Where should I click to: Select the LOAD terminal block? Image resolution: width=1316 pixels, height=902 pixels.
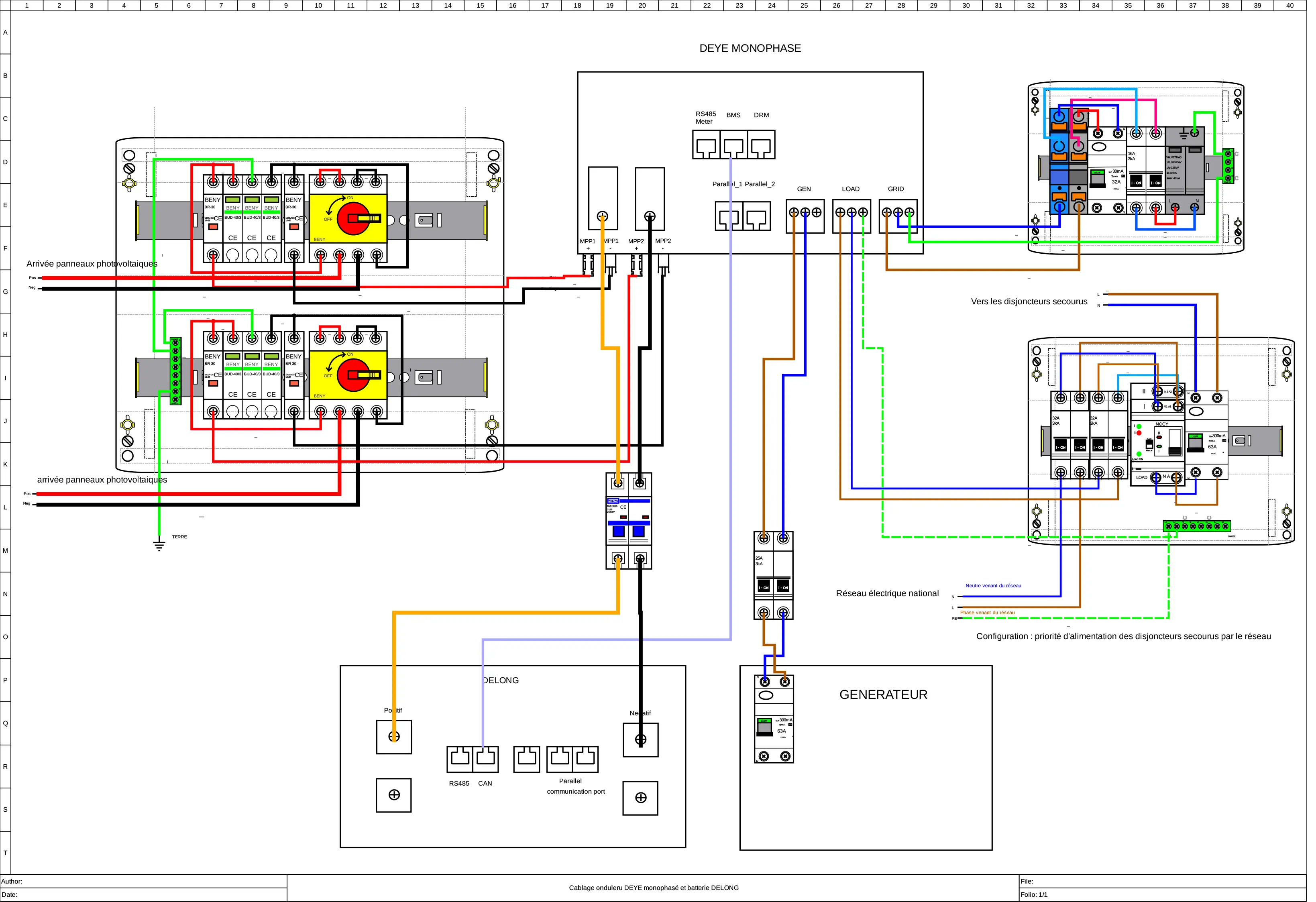[x=851, y=216]
